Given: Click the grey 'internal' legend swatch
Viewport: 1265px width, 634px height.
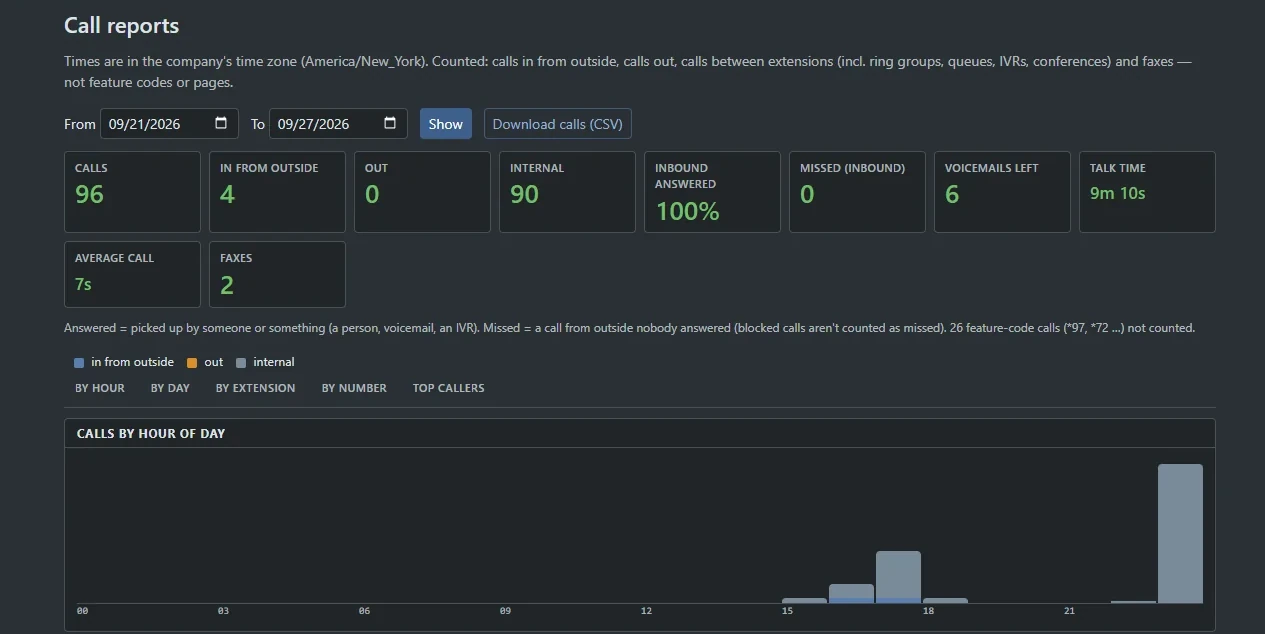Looking at the screenshot, I should 241,363.
